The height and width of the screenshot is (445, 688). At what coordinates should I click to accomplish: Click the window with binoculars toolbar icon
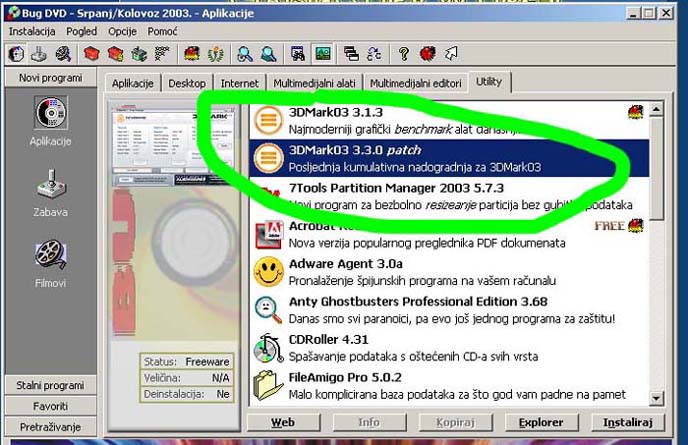click(x=298, y=54)
